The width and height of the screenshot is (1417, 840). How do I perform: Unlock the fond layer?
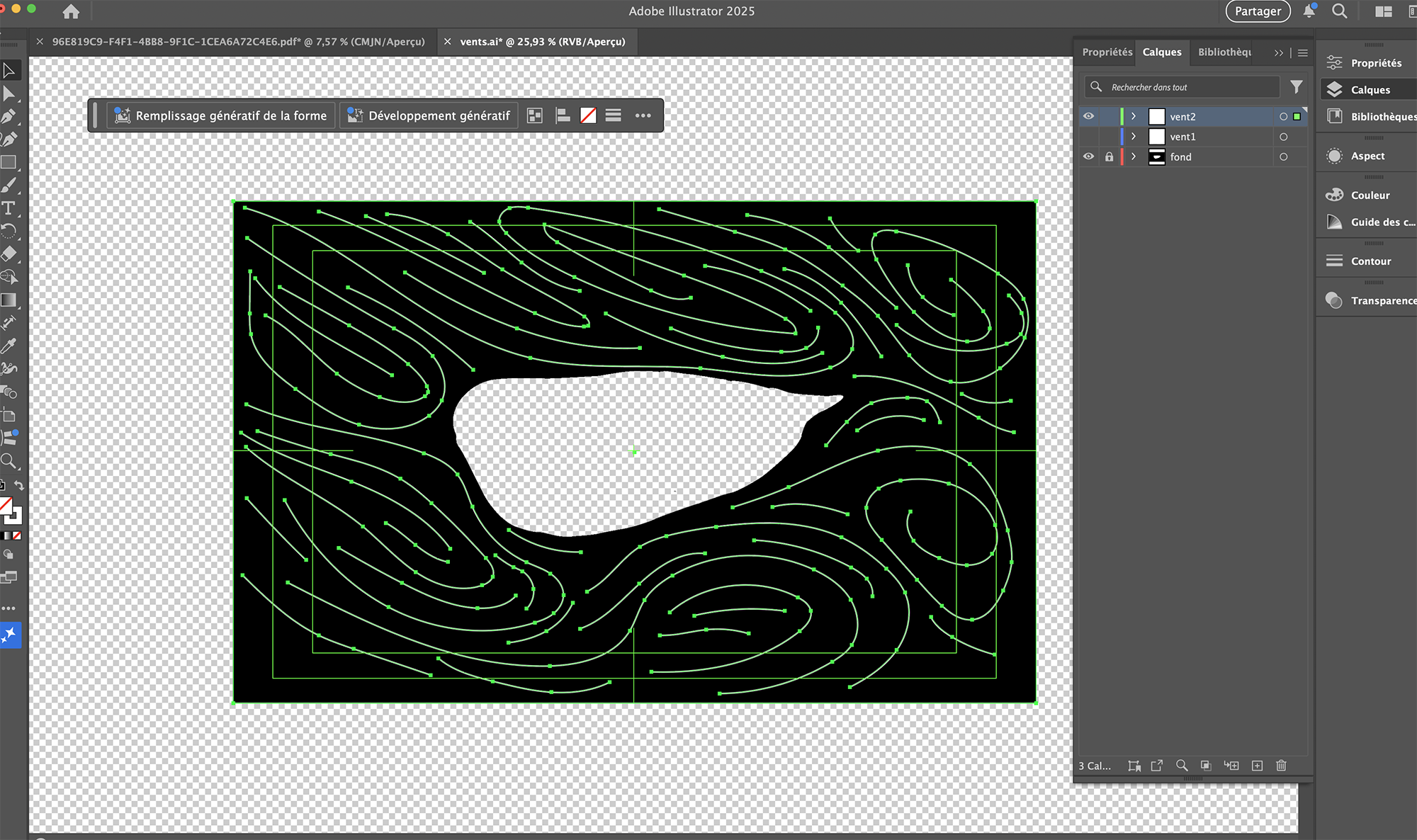click(x=1109, y=157)
